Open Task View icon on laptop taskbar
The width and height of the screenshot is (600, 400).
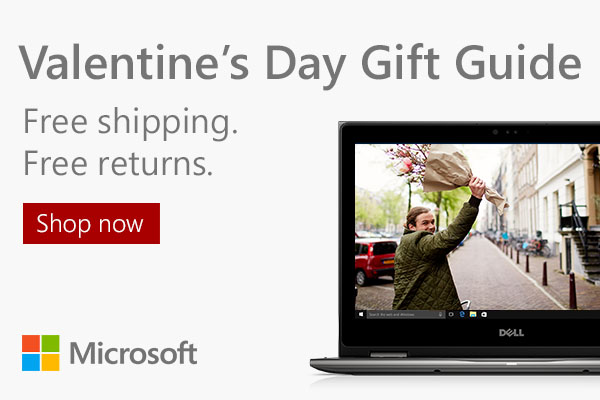coord(452,314)
